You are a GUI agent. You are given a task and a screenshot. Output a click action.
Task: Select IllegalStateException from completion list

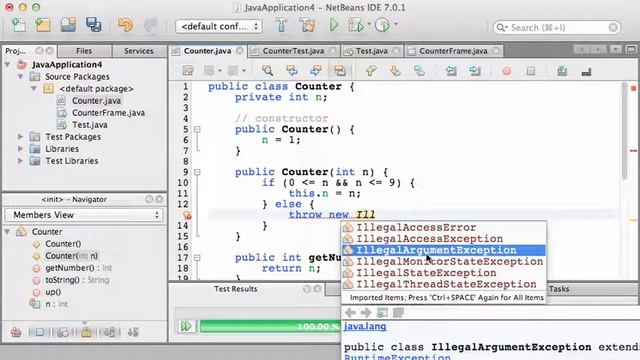coord(444,273)
